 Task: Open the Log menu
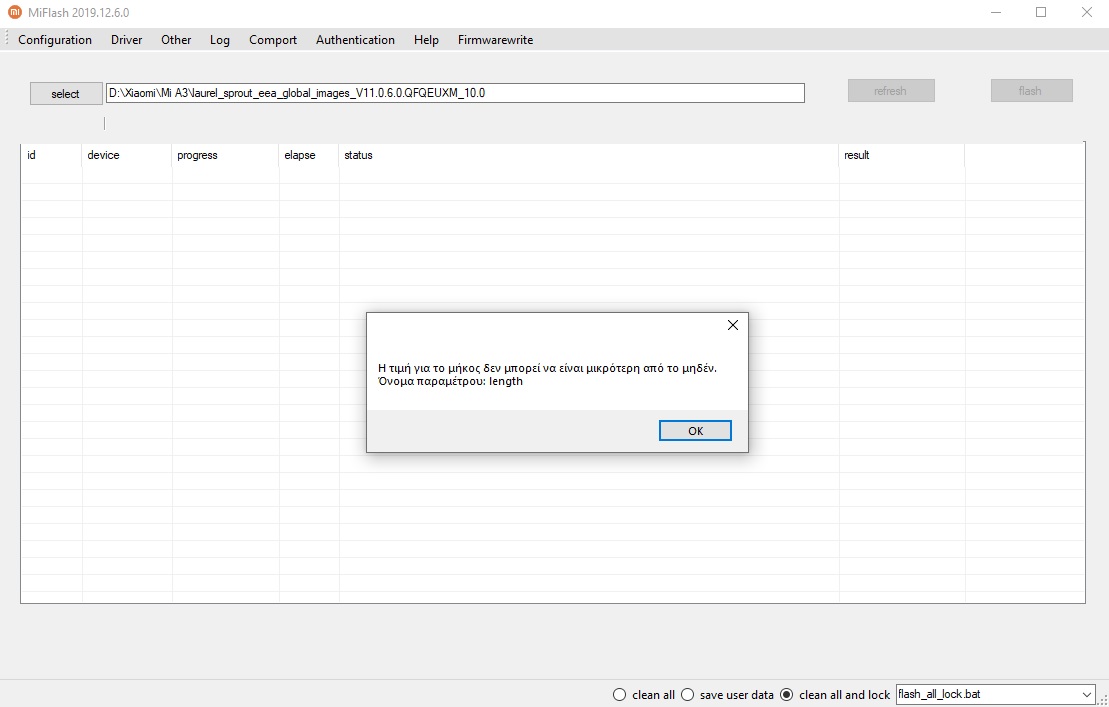point(220,40)
